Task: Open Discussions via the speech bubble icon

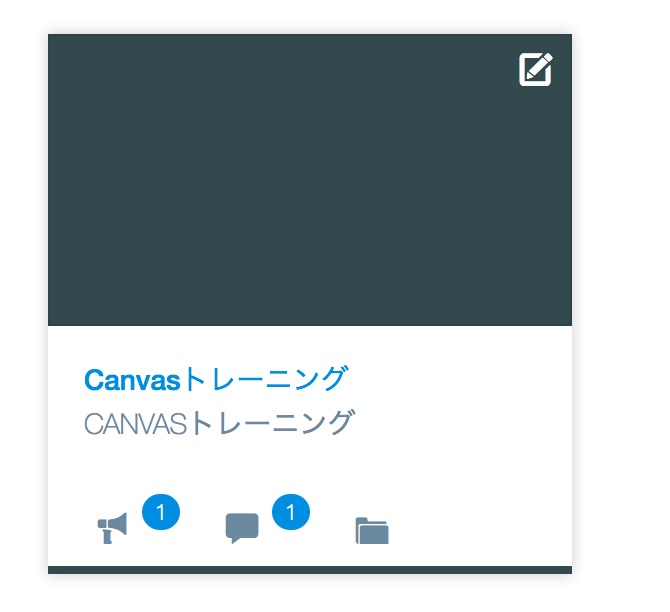Action: coord(242,527)
